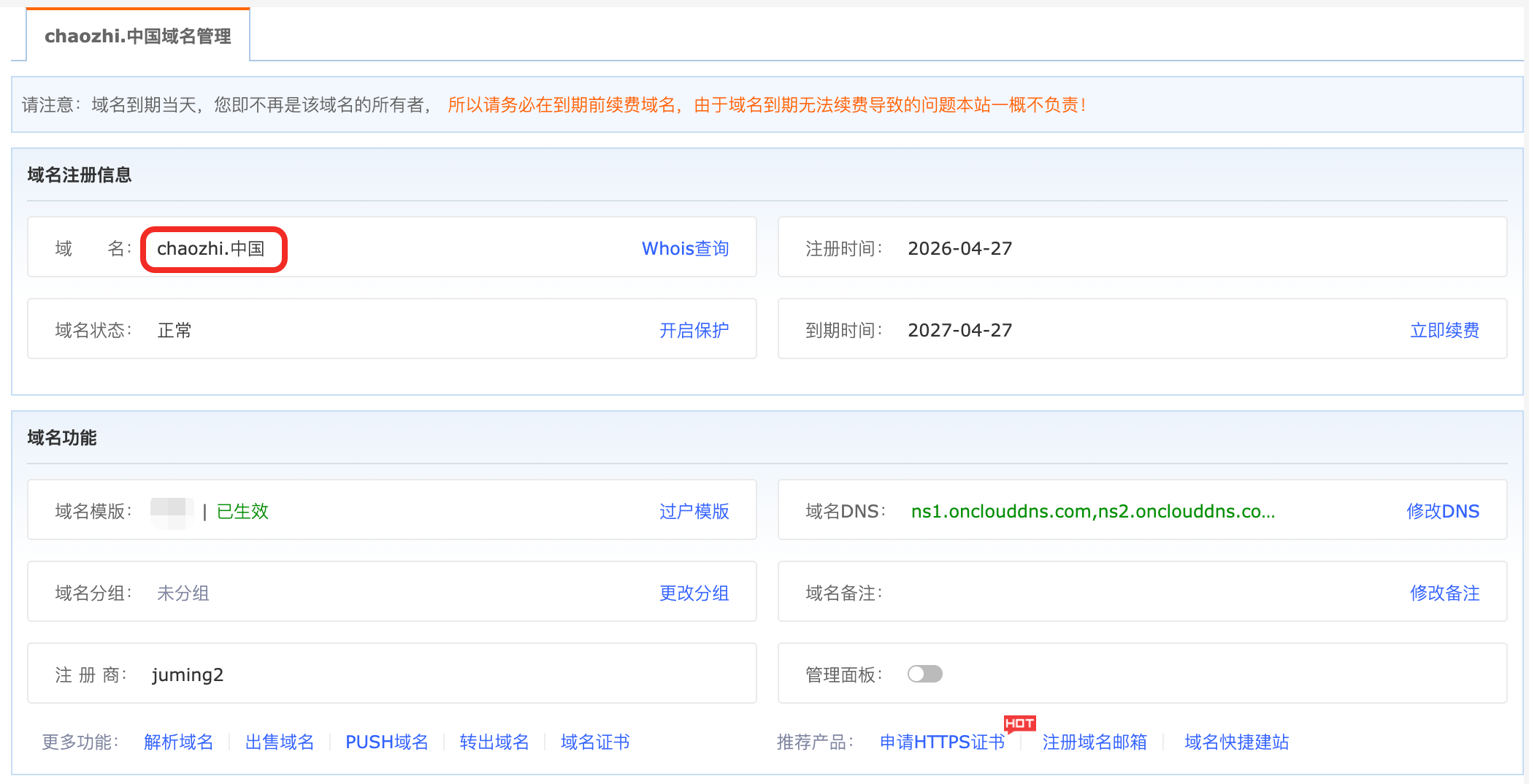Viewport: 1529px width, 784px height.
Task: Click 修改备注 link
Action: (x=1444, y=593)
